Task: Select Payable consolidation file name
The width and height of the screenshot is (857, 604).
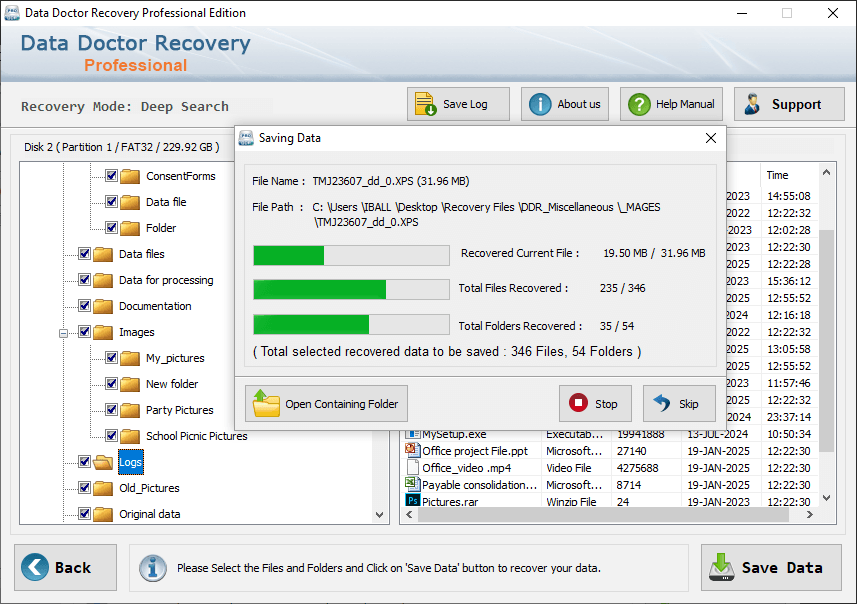Action: 479,485
